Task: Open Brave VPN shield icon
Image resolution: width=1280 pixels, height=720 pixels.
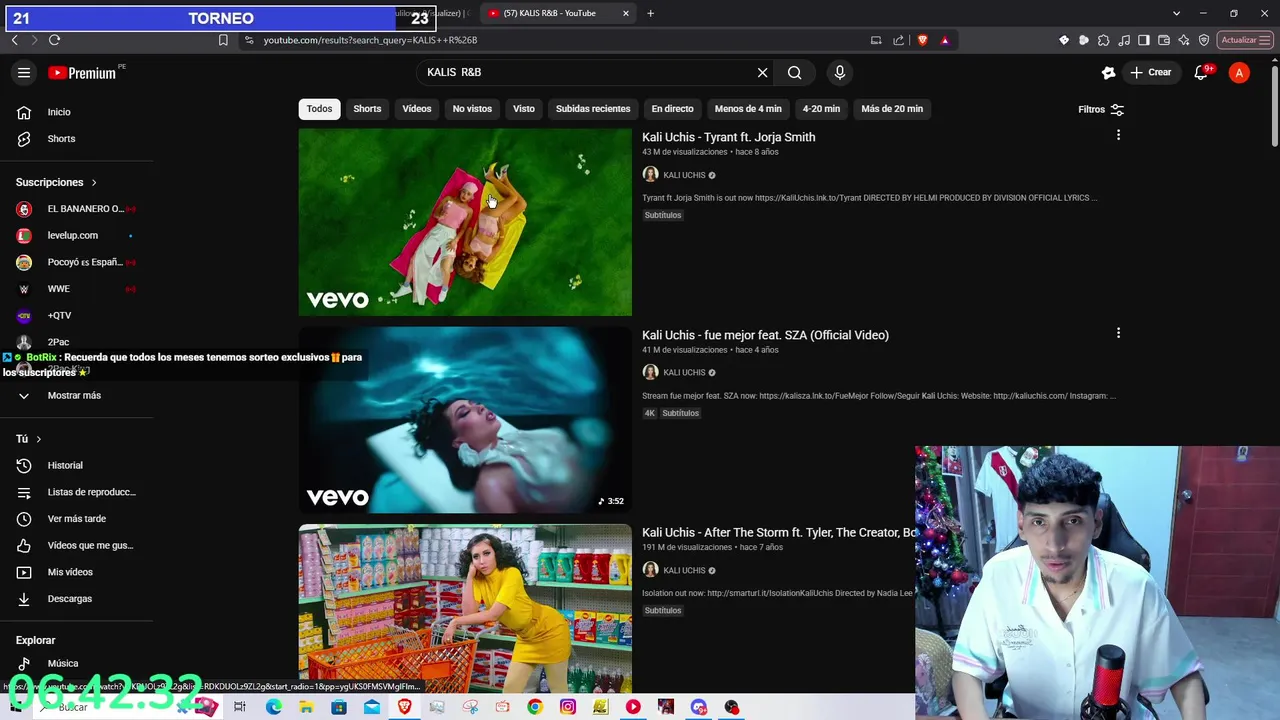Action: [x=1204, y=40]
